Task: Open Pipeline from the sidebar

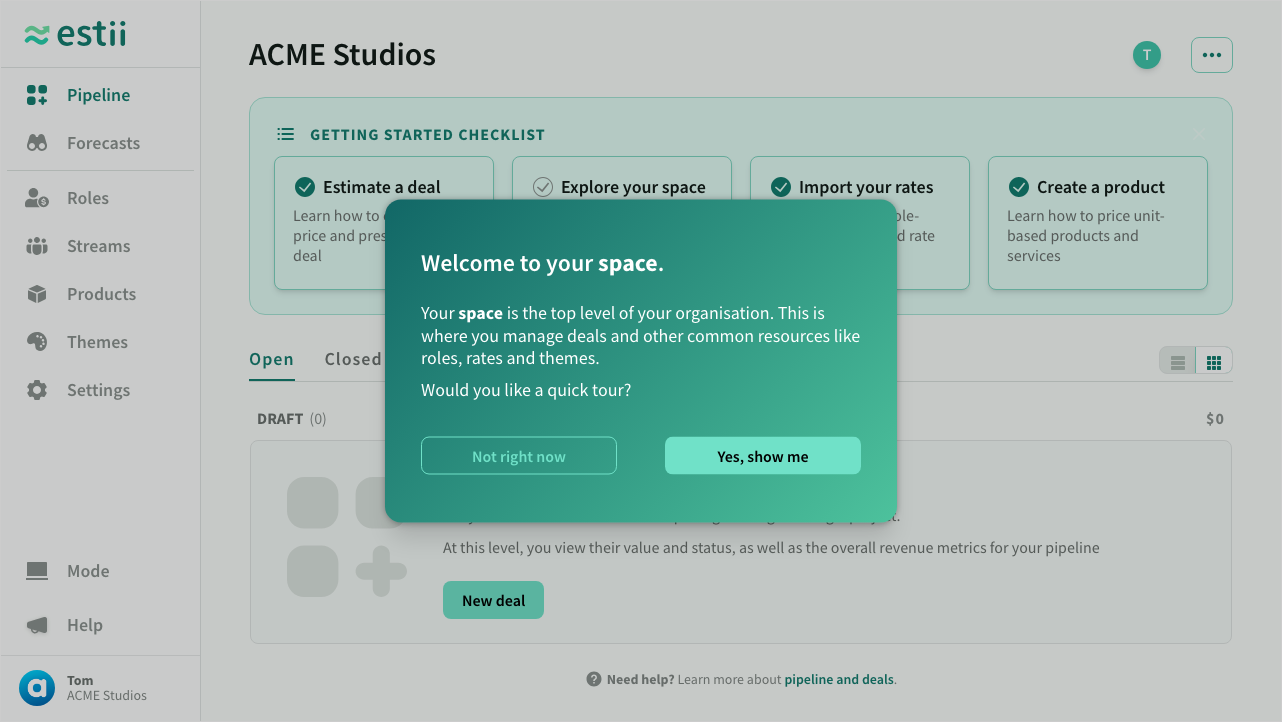Action: coord(98,95)
